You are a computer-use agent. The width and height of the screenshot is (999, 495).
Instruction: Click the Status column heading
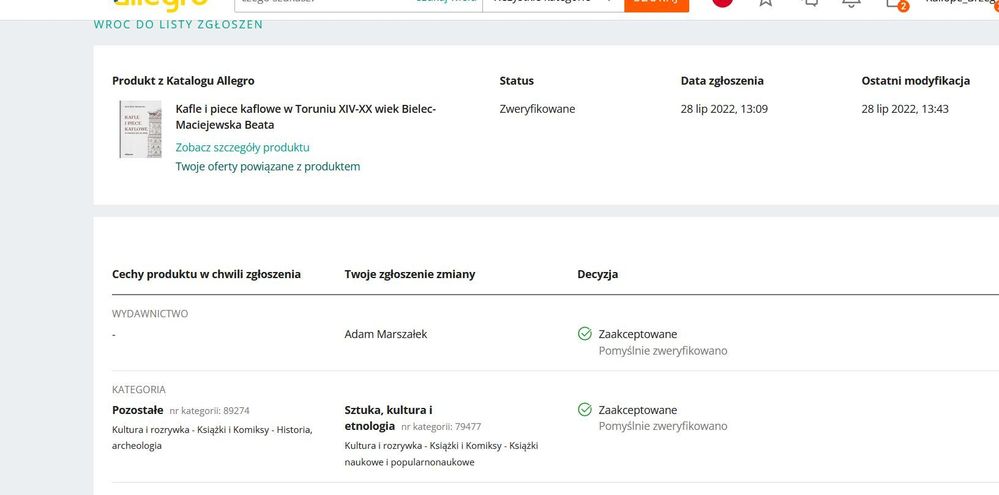517,81
